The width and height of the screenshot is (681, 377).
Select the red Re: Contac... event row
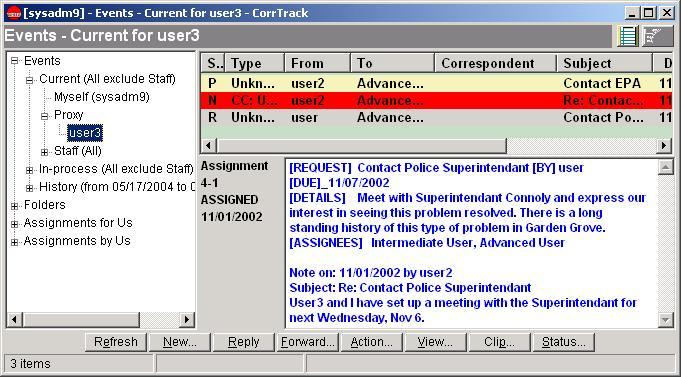point(436,100)
